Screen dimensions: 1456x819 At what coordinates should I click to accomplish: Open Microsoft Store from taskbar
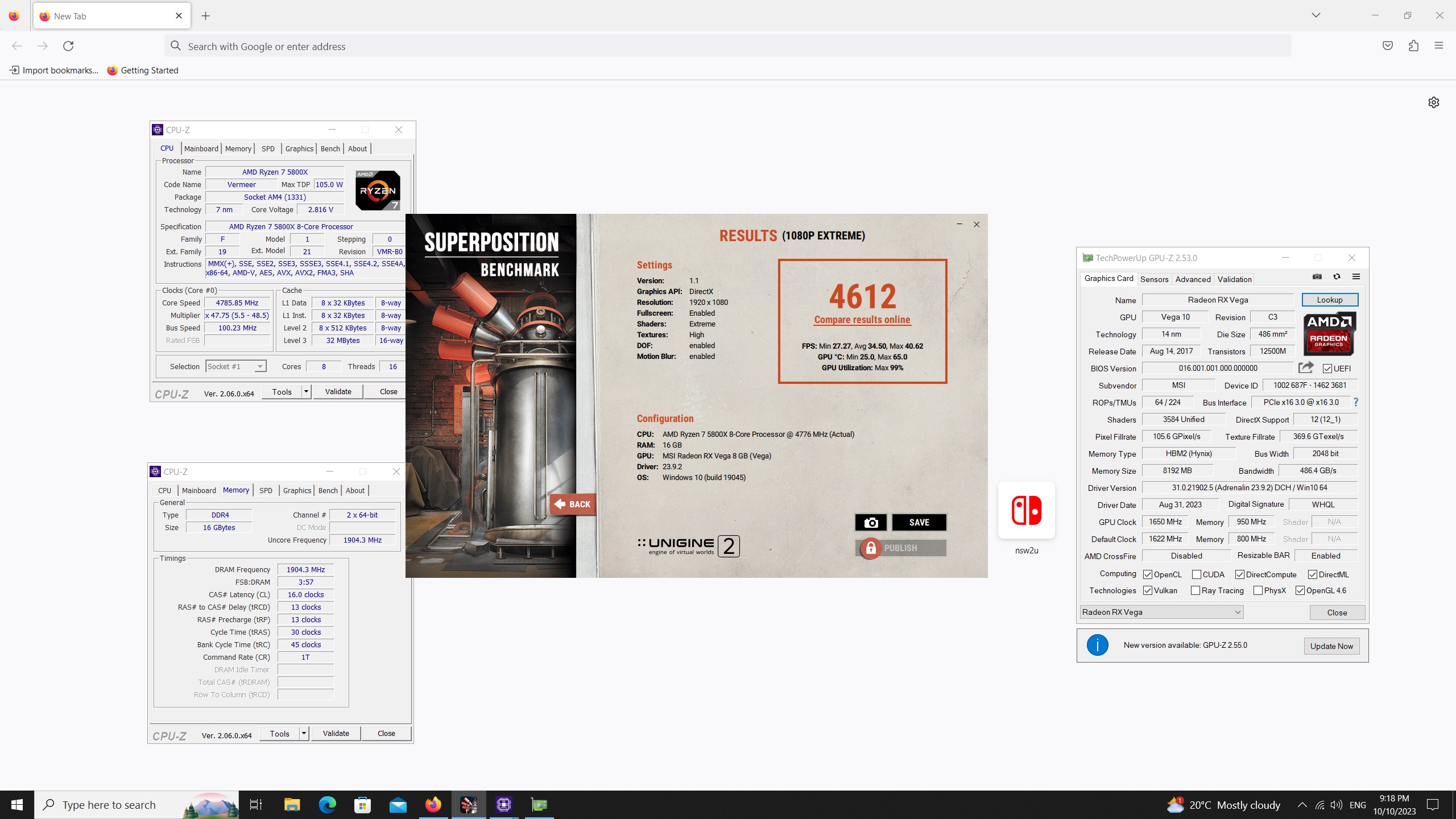coord(362,805)
